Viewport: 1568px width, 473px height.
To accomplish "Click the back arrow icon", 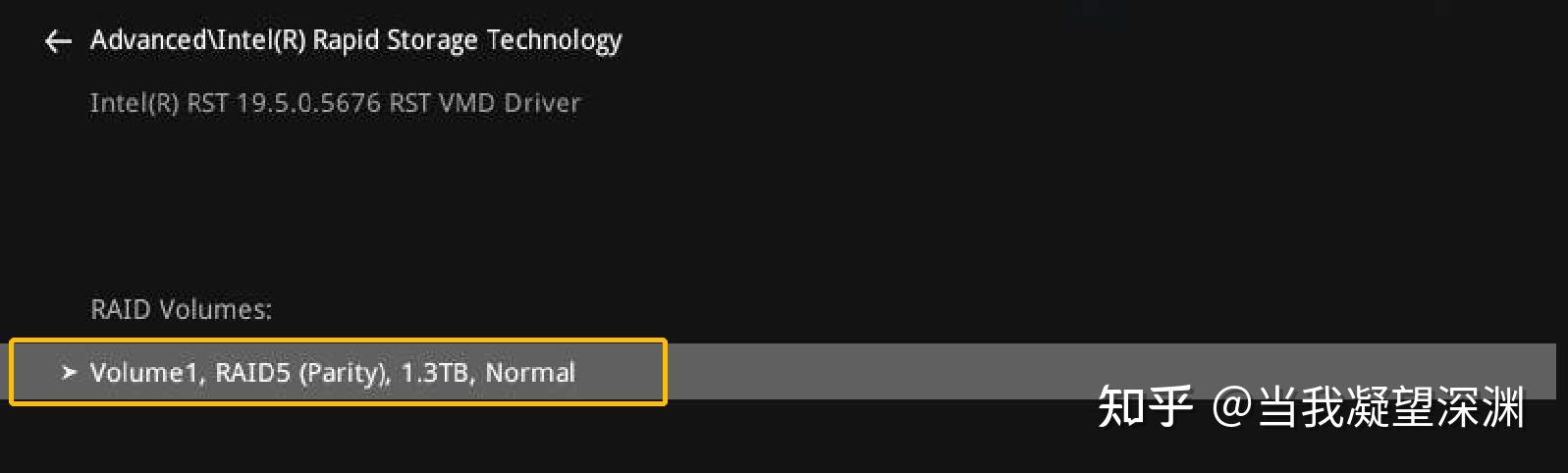I will [x=58, y=41].
